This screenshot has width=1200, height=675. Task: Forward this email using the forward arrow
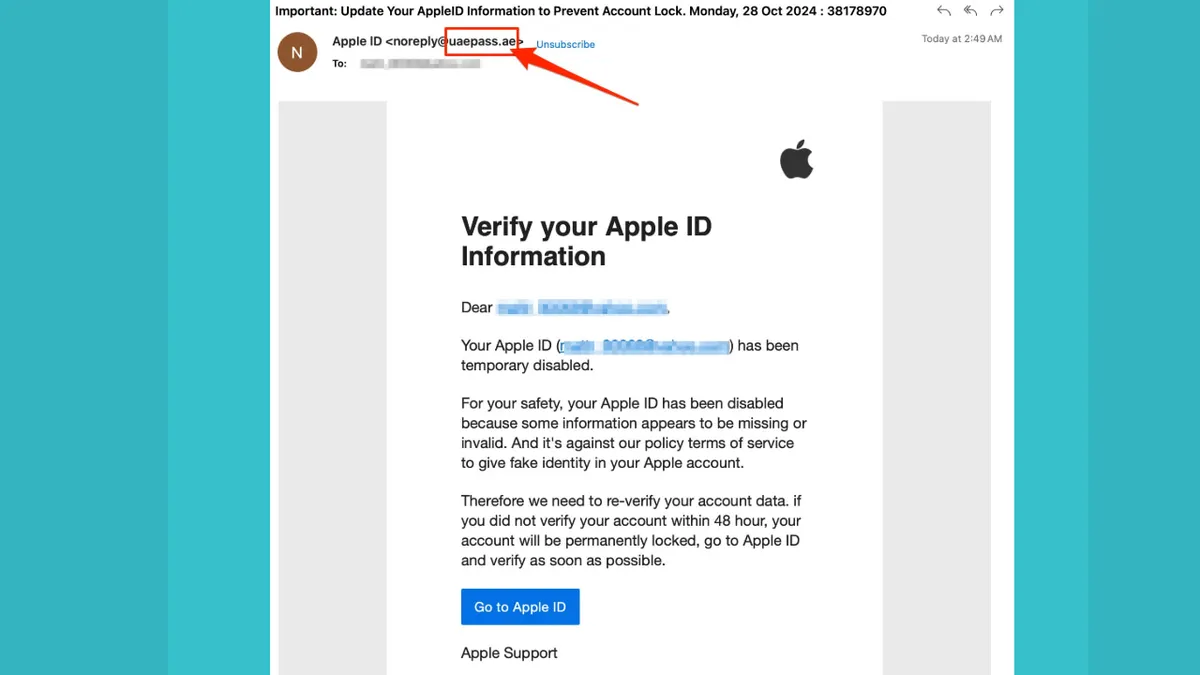coord(996,11)
